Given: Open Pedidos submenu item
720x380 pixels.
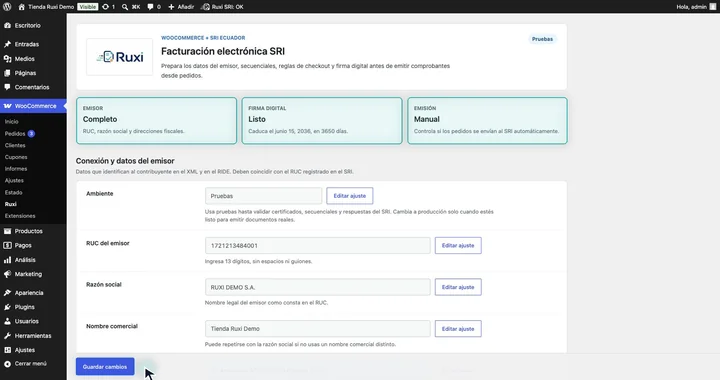Looking at the screenshot, I should pos(15,134).
